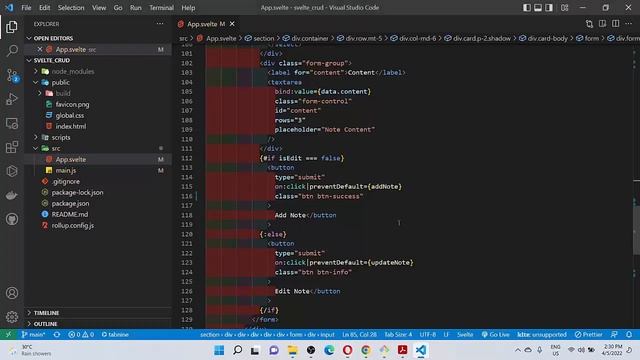This screenshot has width=640, height=360.
Task: Collapse the src folder
Action: coord(36,148)
